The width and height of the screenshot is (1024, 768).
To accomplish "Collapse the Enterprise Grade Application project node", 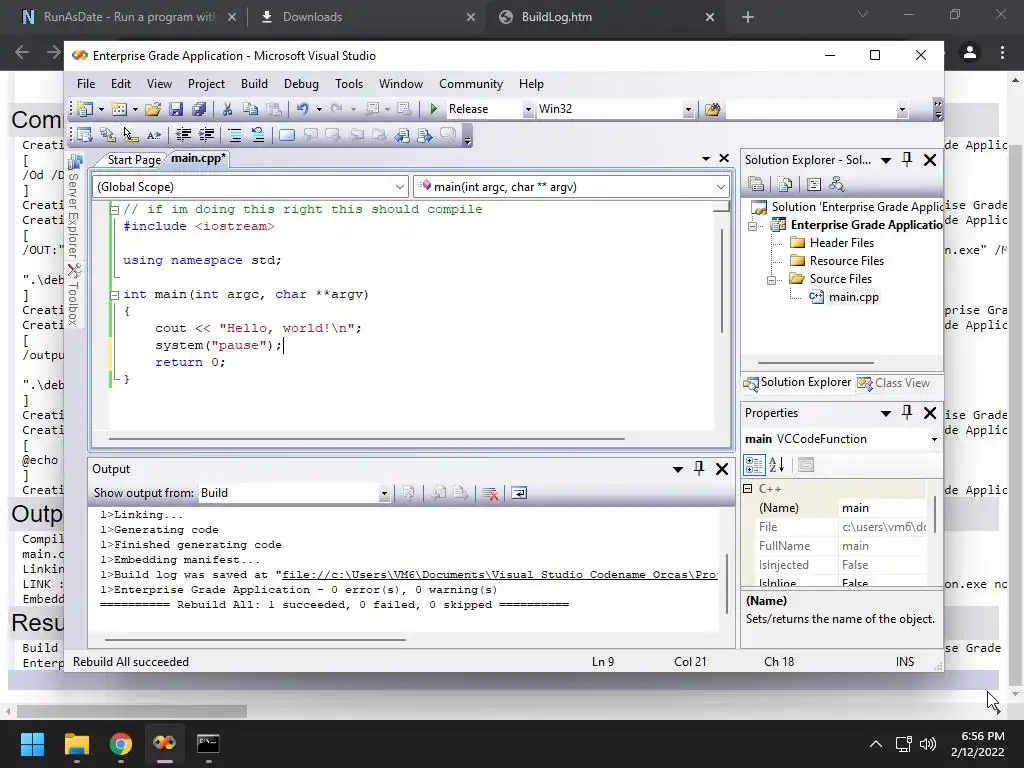I will (x=752, y=226).
